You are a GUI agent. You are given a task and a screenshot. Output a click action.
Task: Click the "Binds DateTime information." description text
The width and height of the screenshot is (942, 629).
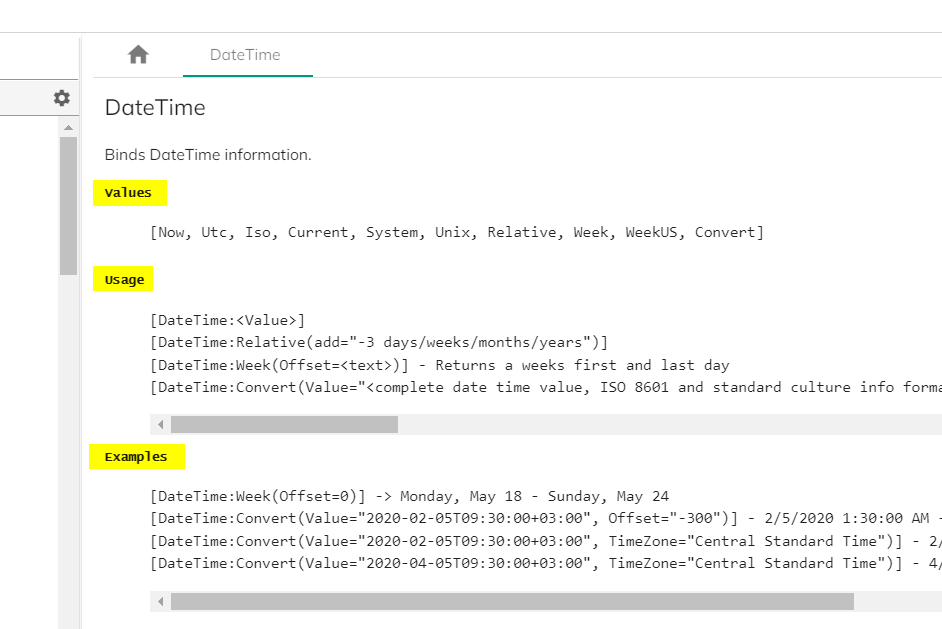(x=208, y=155)
